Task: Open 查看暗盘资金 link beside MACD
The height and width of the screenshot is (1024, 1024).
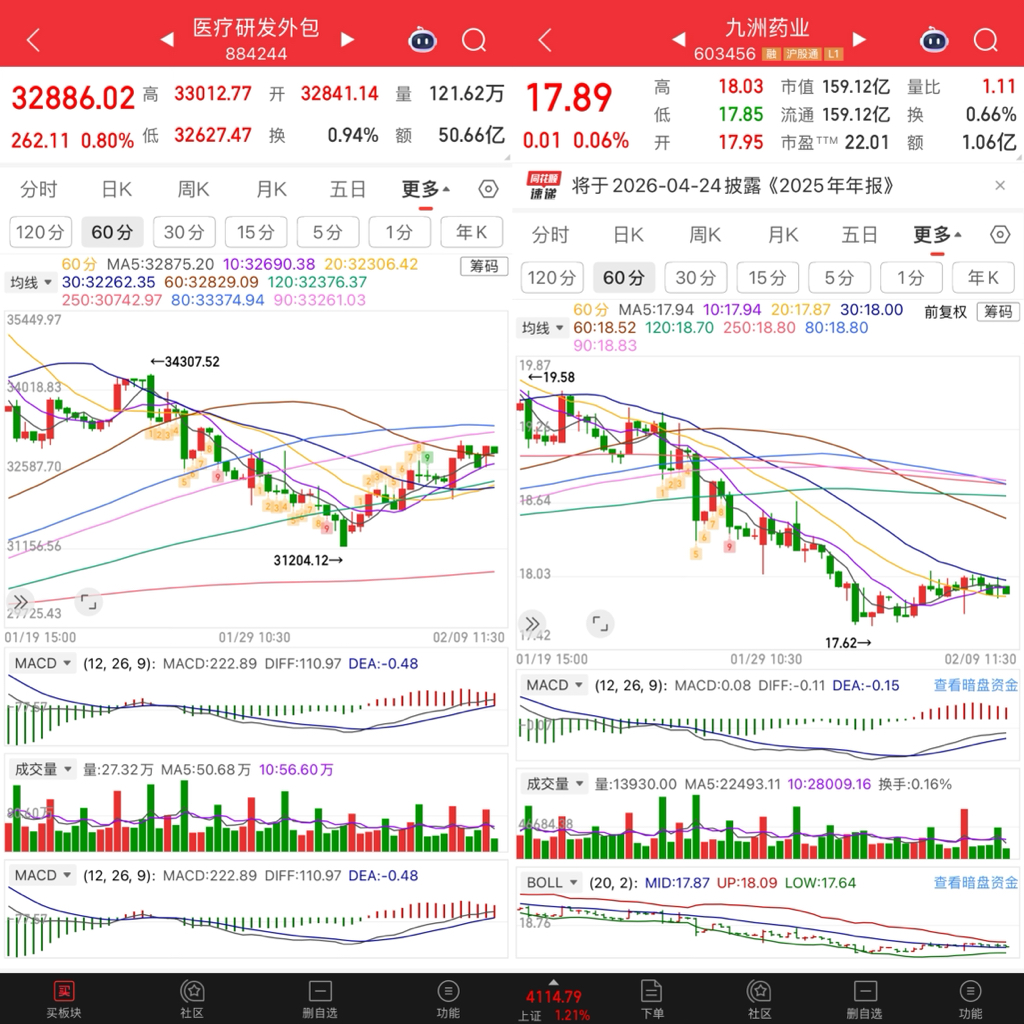Action: (976, 685)
